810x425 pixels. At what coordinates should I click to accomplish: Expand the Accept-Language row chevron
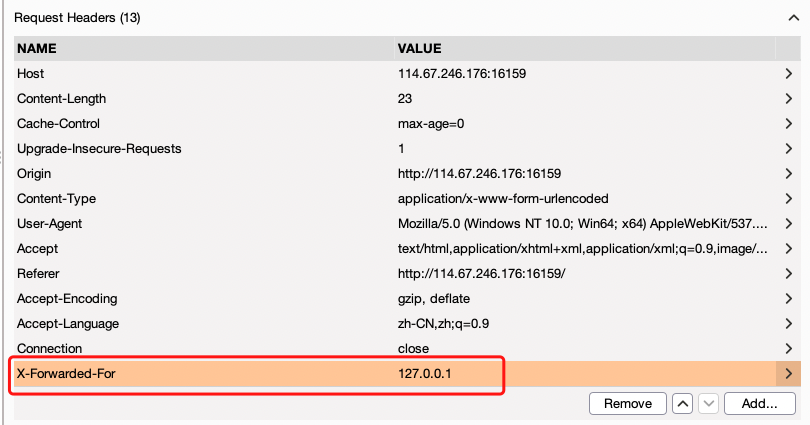788,324
